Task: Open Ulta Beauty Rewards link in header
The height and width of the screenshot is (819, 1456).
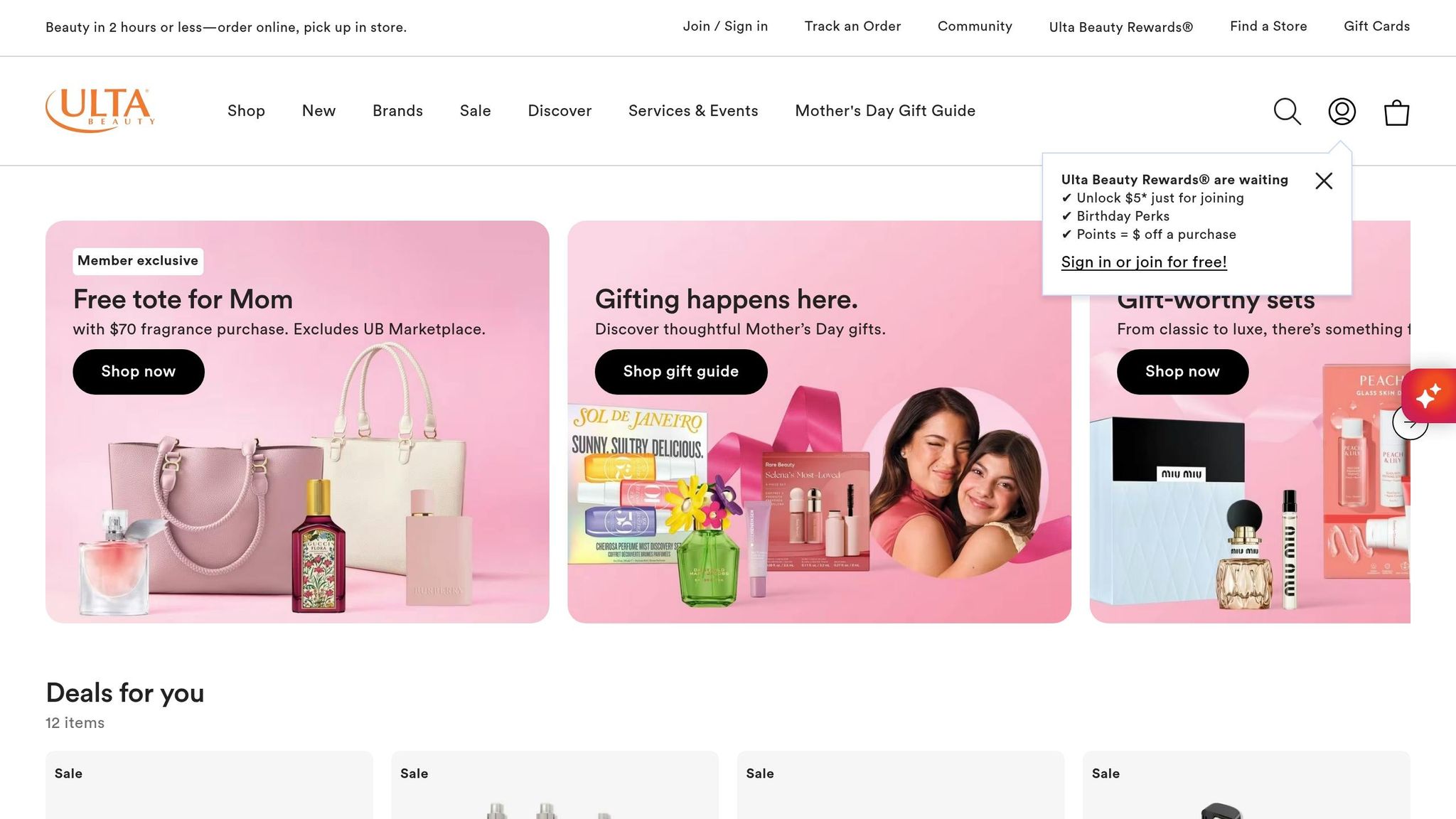Action: pyautogui.click(x=1121, y=27)
